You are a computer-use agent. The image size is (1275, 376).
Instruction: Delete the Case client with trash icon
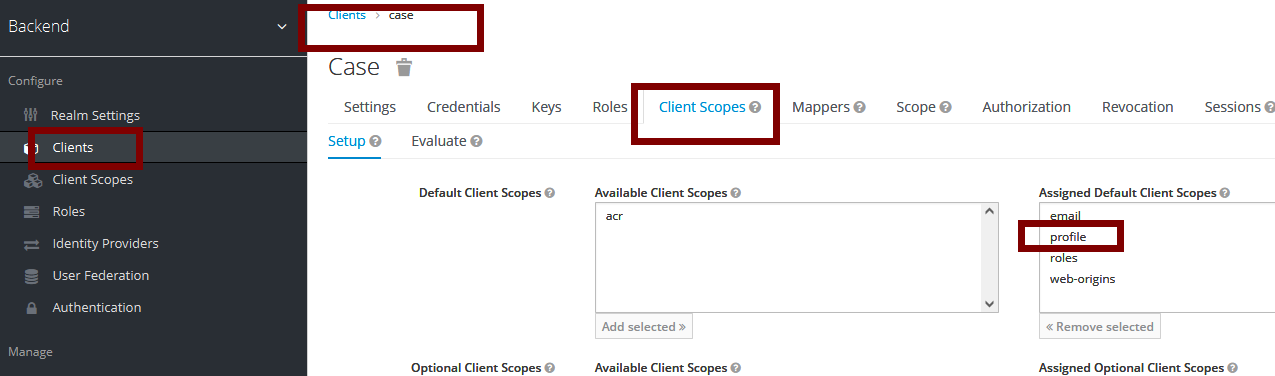click(403, 68)
